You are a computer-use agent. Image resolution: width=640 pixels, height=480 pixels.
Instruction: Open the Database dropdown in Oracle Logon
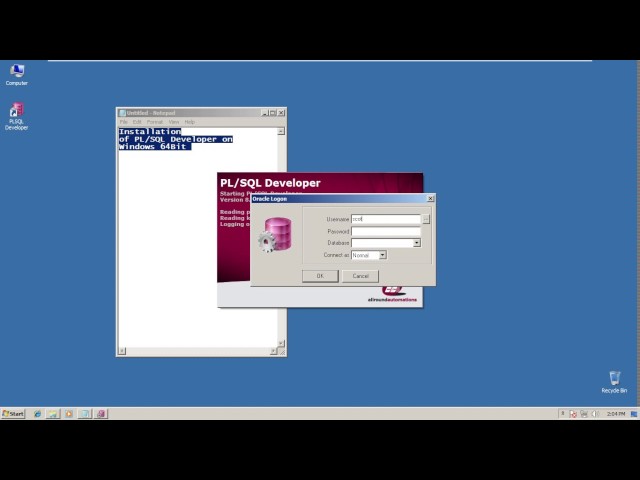pyautogui.click(x=416, y=243)
